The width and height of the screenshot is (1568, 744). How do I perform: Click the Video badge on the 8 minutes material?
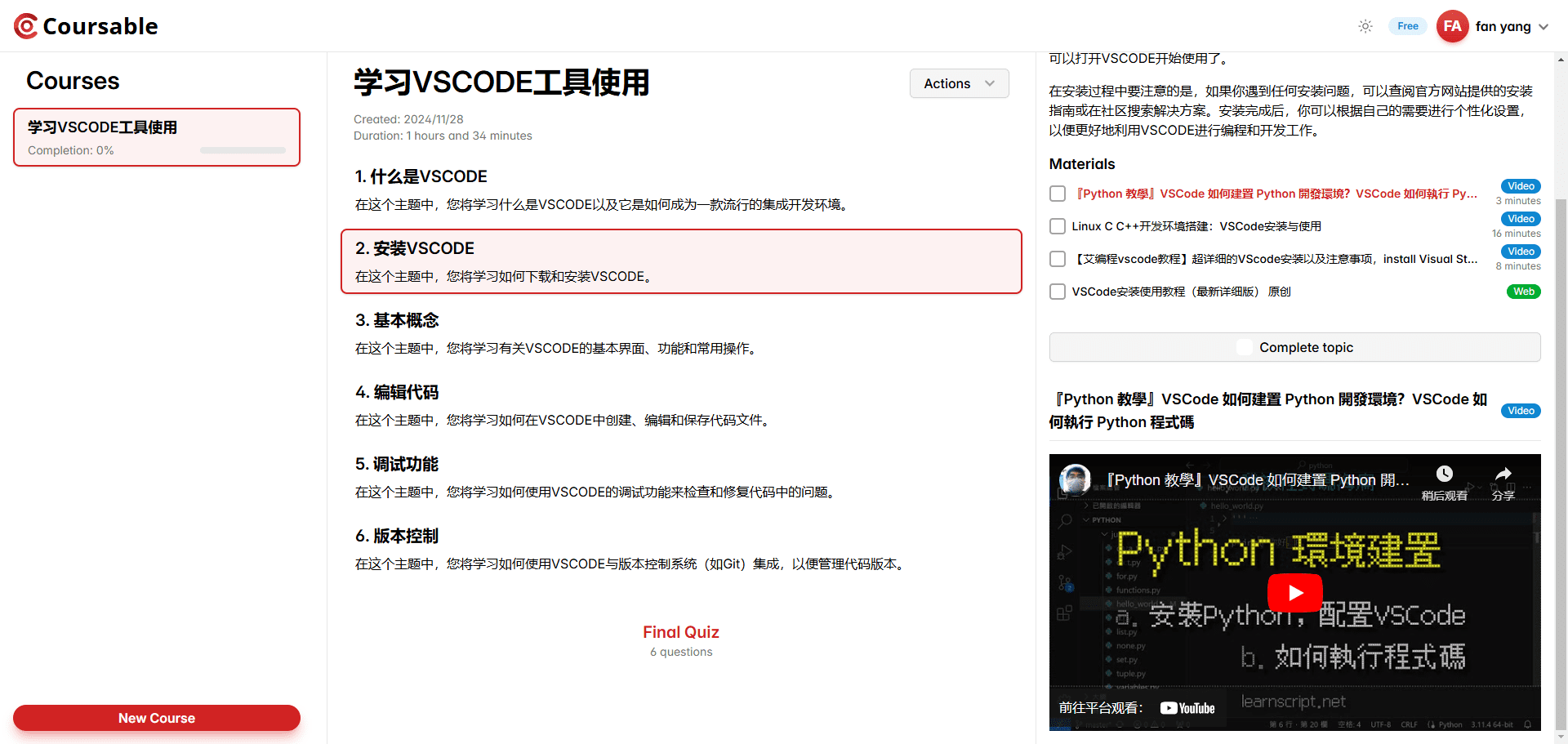point(1521,252)
